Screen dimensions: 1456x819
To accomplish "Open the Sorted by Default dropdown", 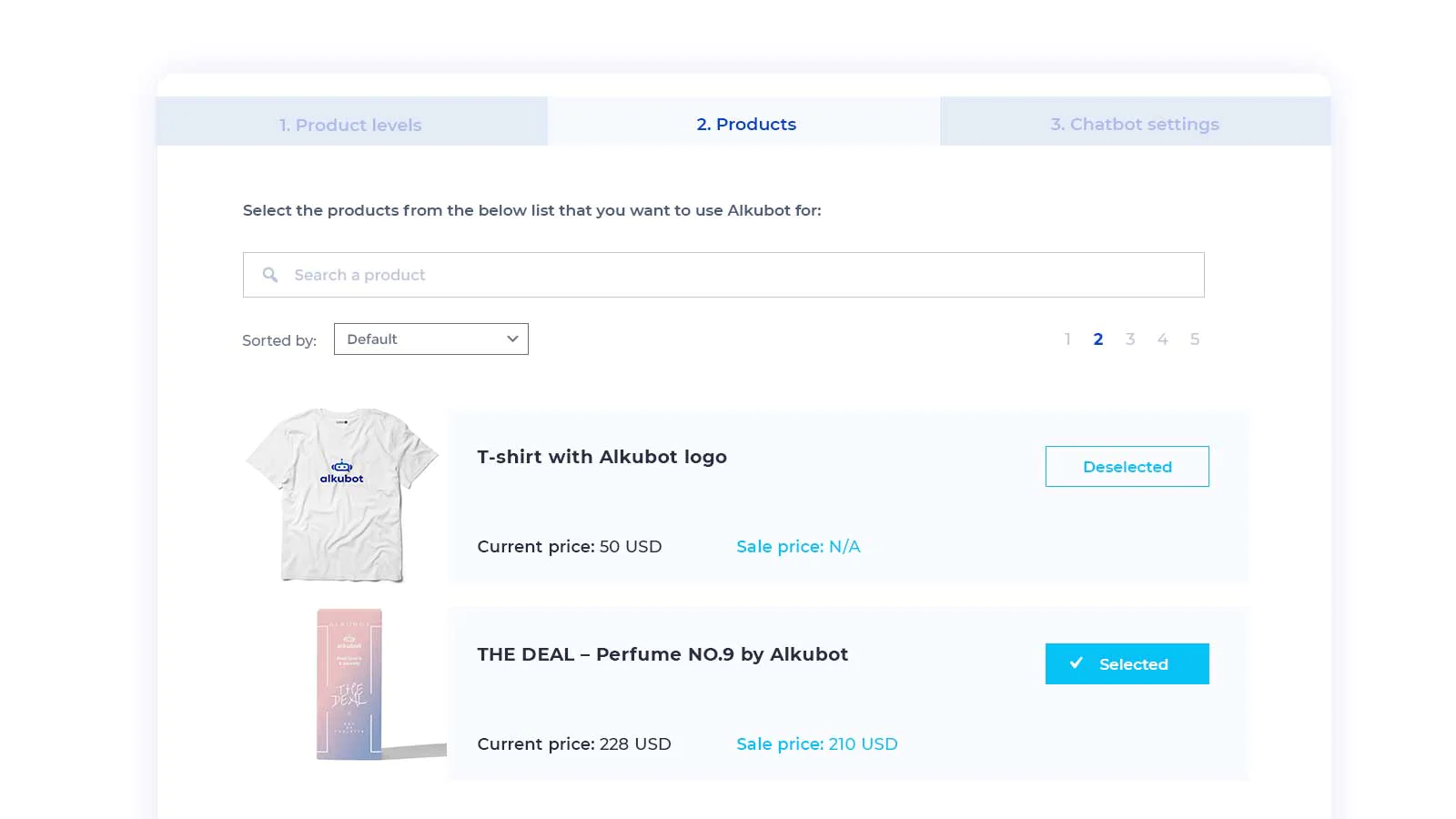I will click(430, 339).
